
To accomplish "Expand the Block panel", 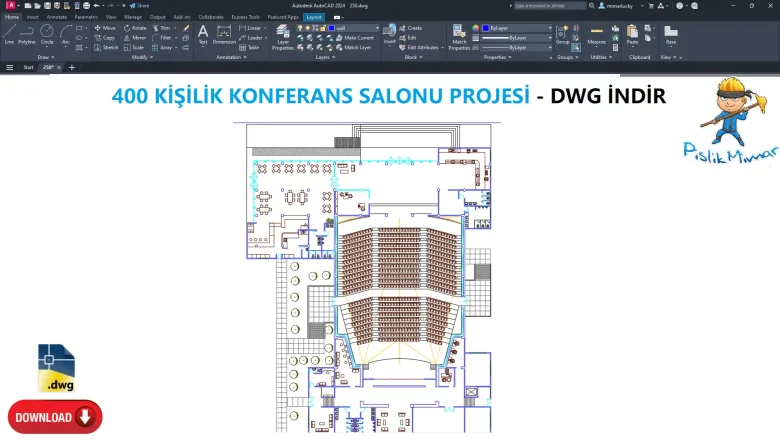I will [413, 57].
